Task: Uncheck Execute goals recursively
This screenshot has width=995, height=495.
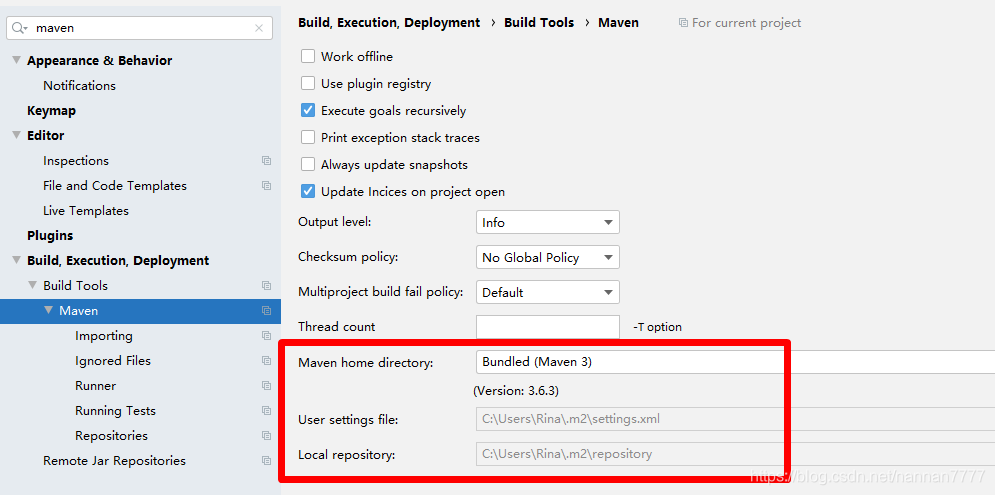Action: pos(308,110)
